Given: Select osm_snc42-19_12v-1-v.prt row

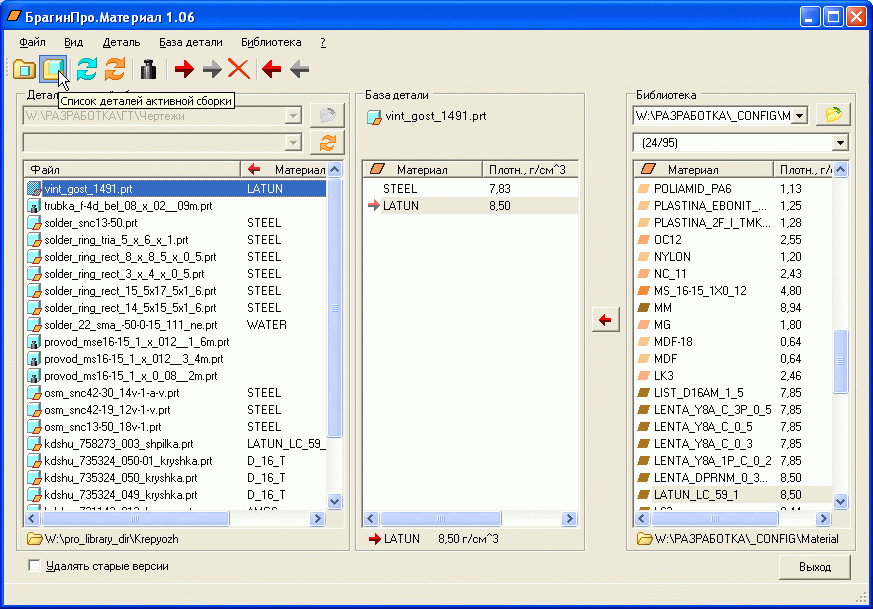Looking at the screenshot, I should pos(175,410).
